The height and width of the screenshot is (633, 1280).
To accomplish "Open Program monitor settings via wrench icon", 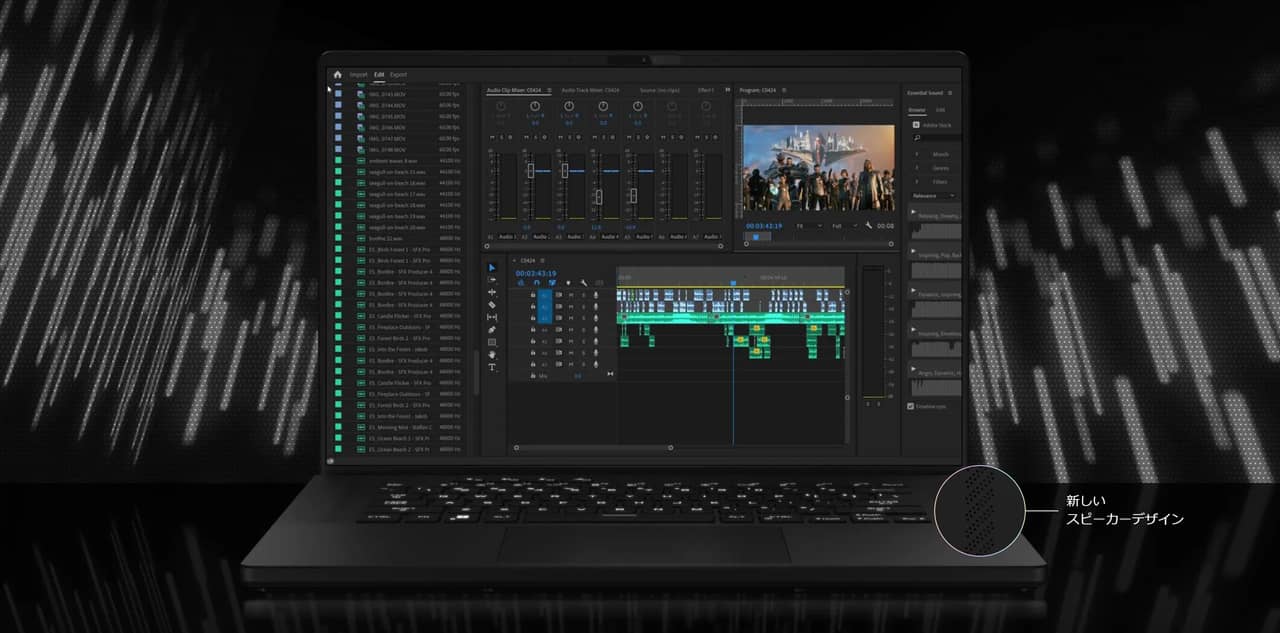I will (869, 226).
